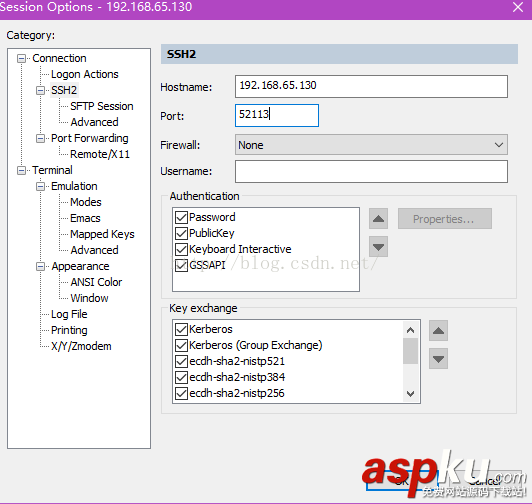Select Log File category

pos(69,315)
